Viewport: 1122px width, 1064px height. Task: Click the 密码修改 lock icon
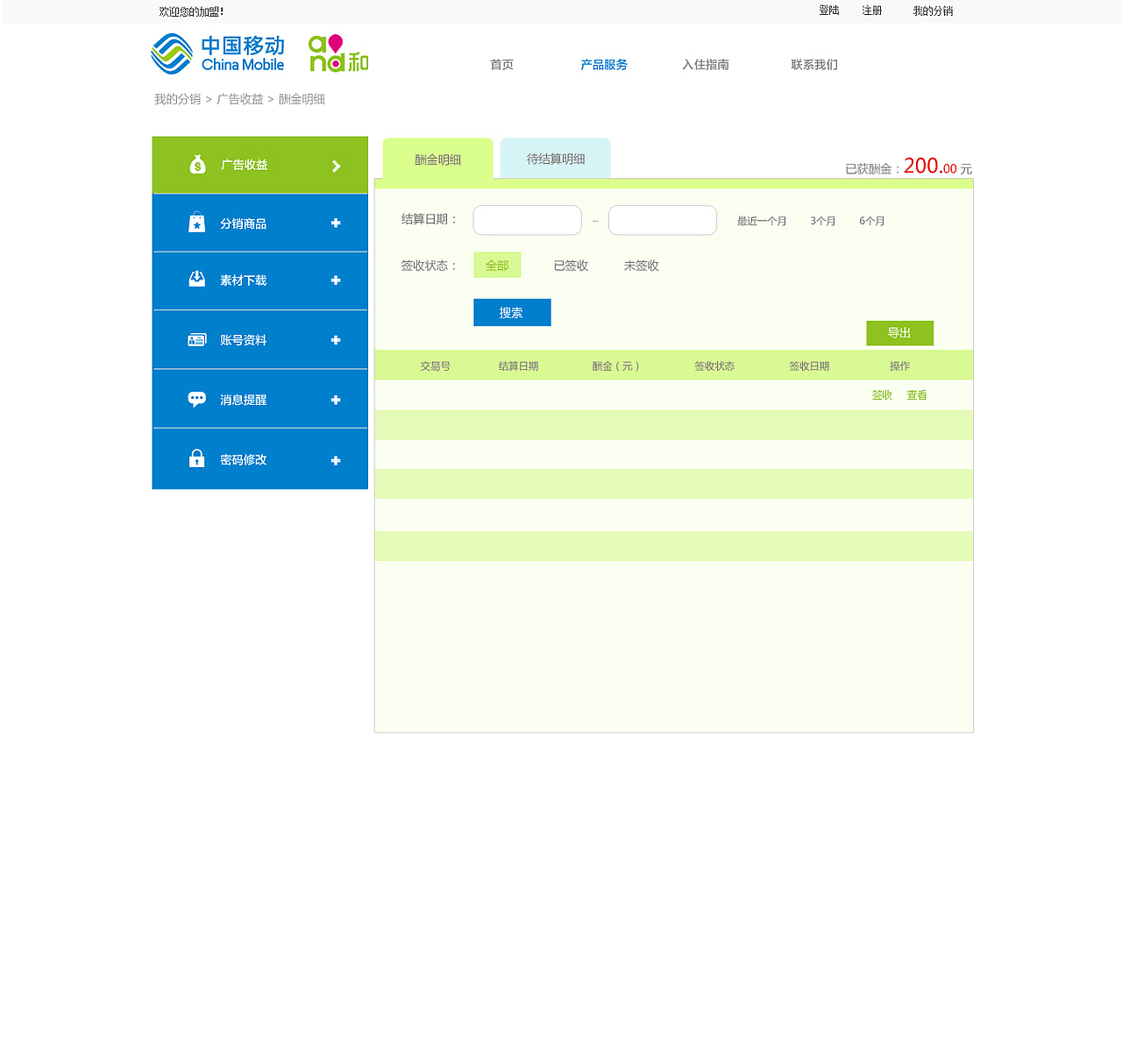[196, 458]
